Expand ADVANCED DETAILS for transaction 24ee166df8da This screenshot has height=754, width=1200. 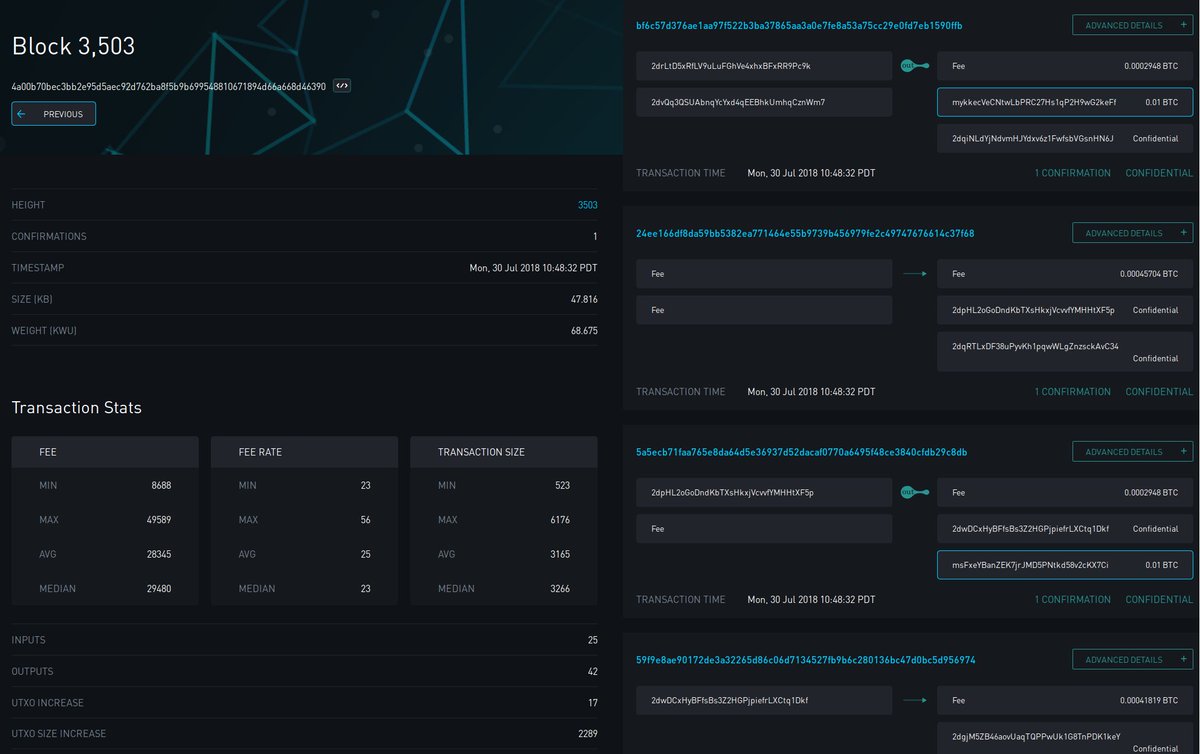point(1132,232)
